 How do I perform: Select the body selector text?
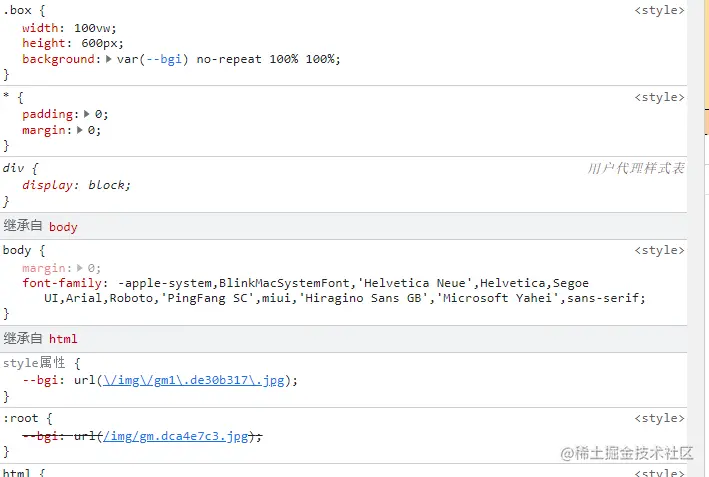pos(17,250)
